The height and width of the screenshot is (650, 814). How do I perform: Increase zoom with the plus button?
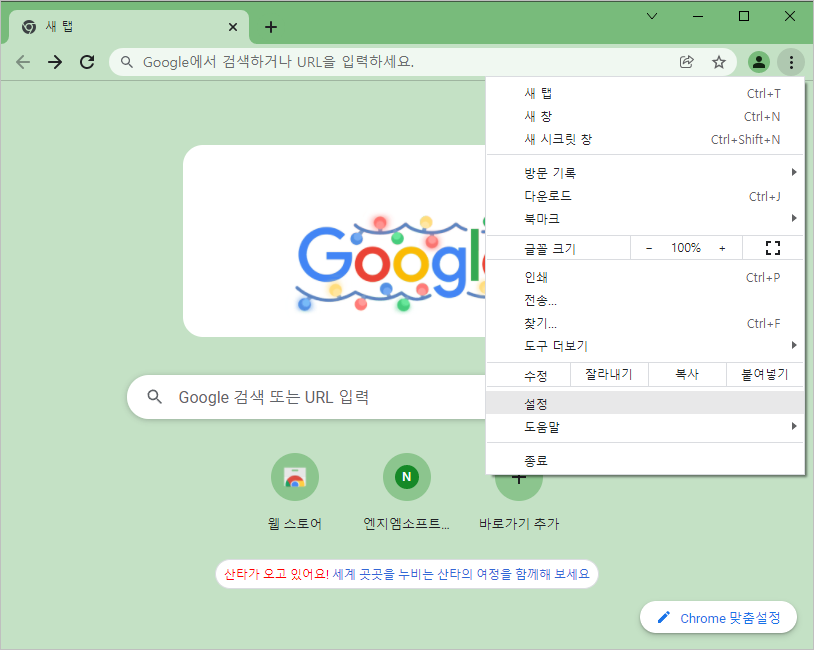pos(722,248)
